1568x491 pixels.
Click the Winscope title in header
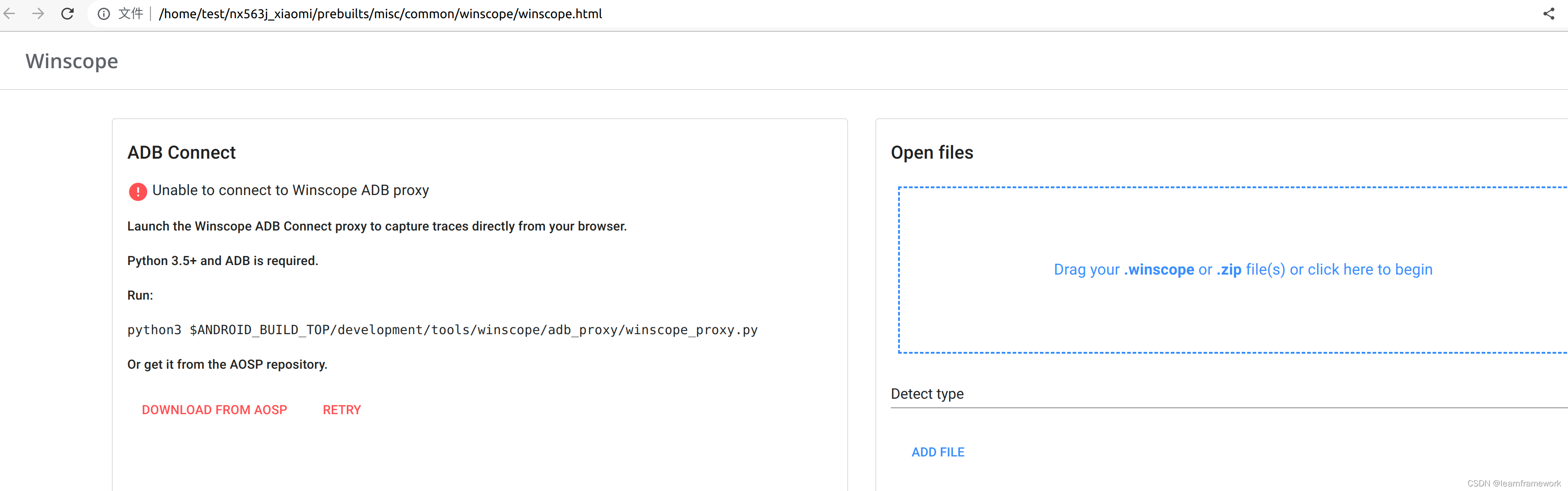[72, 61]
